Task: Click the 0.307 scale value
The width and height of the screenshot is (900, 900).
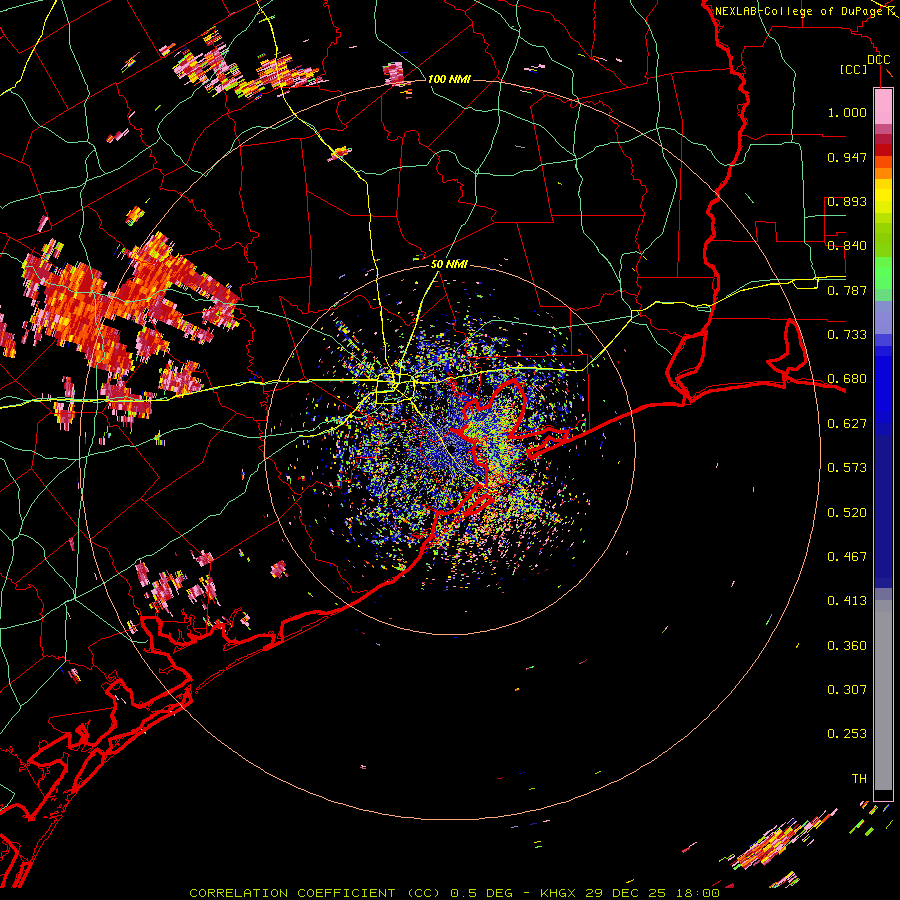Action: click(847, 690)
